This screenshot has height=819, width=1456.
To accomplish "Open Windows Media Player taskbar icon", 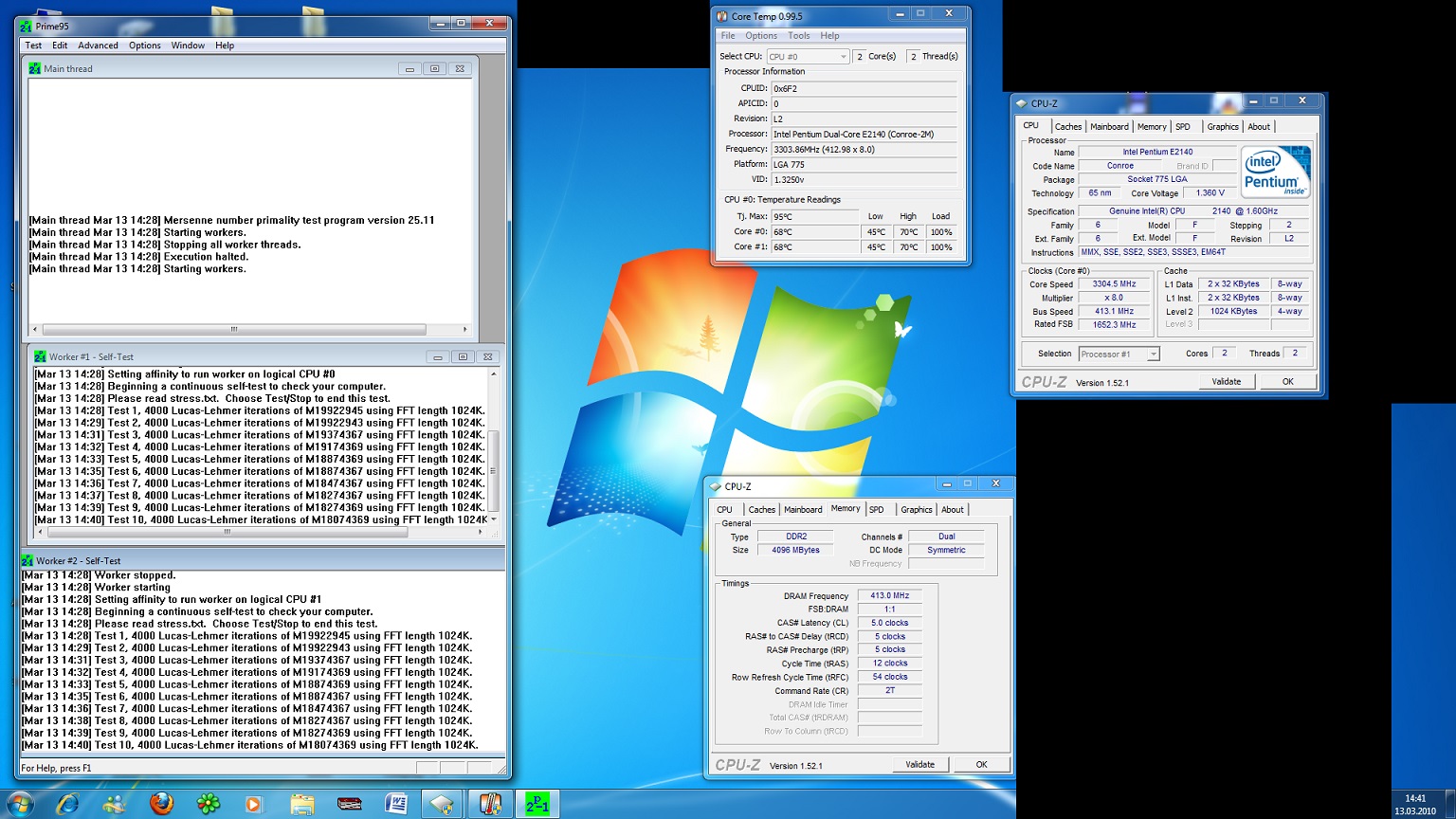I will [253, 804].
